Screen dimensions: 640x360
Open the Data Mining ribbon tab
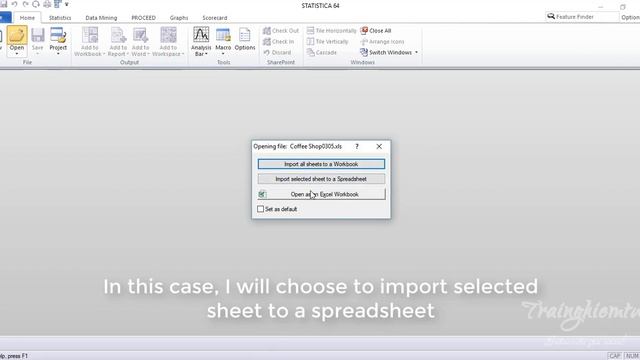pos(101,18)
